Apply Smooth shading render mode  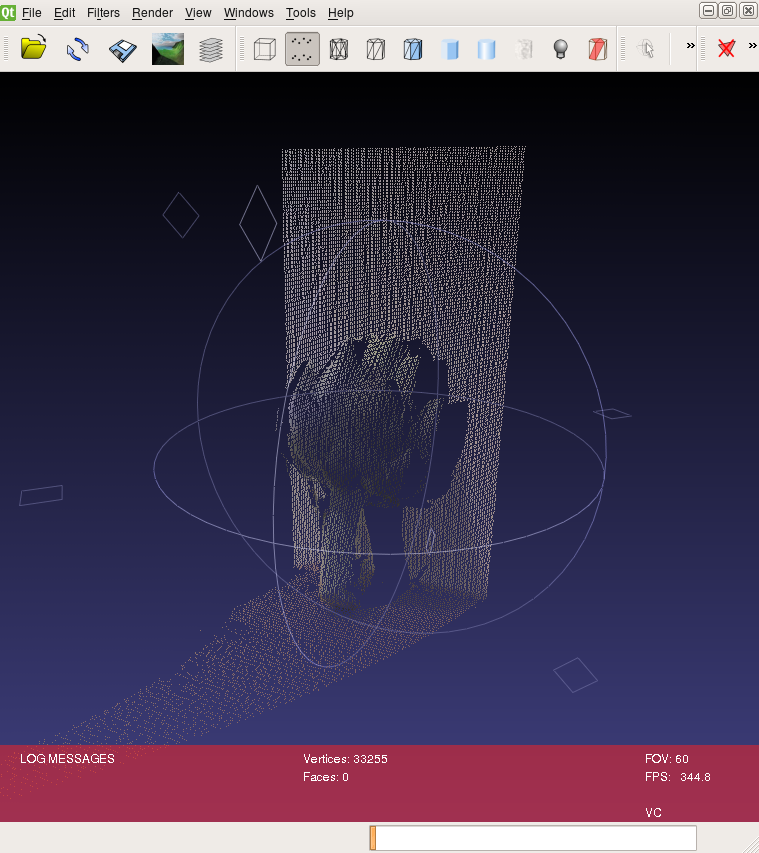click(487, 48)
